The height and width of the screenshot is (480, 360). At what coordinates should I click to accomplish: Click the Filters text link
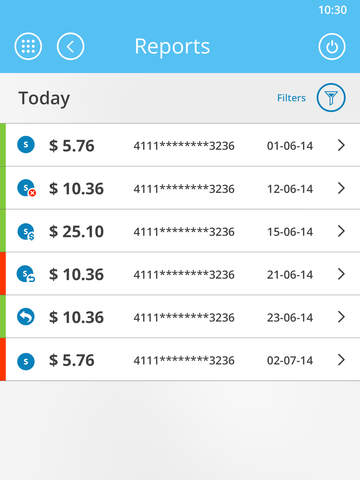point(291,98)
